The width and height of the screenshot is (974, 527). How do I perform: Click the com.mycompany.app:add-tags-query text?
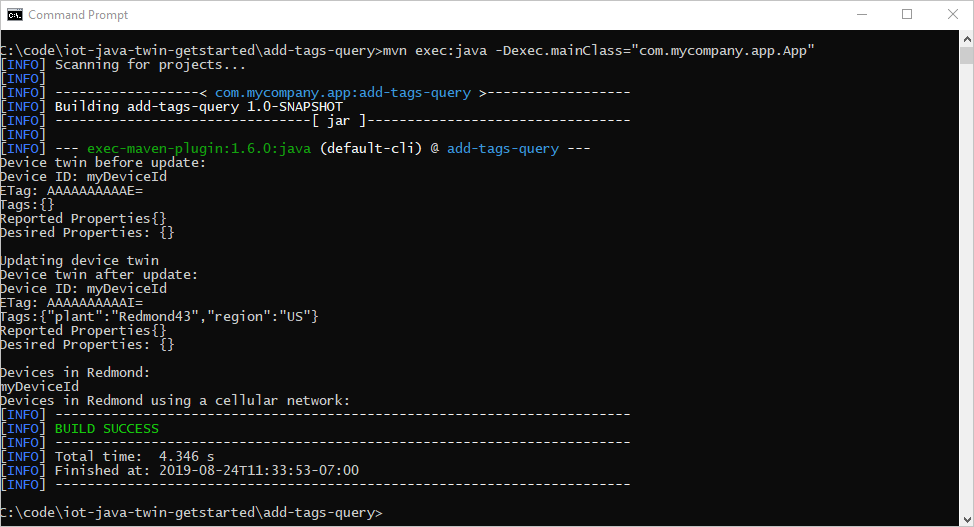(343, 93)
